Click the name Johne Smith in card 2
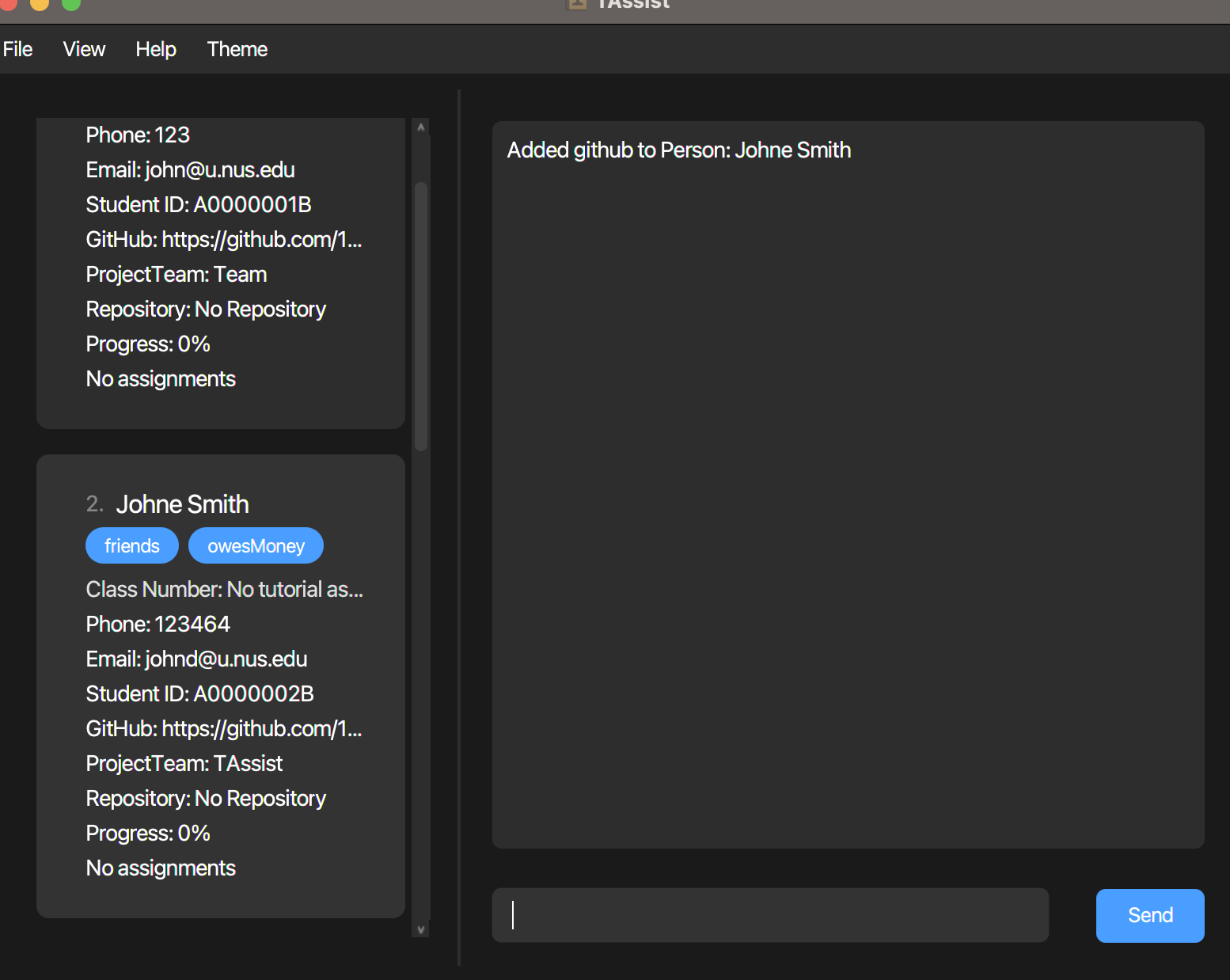This screenshot has width=1230, height=980. [x=183, y=504]
